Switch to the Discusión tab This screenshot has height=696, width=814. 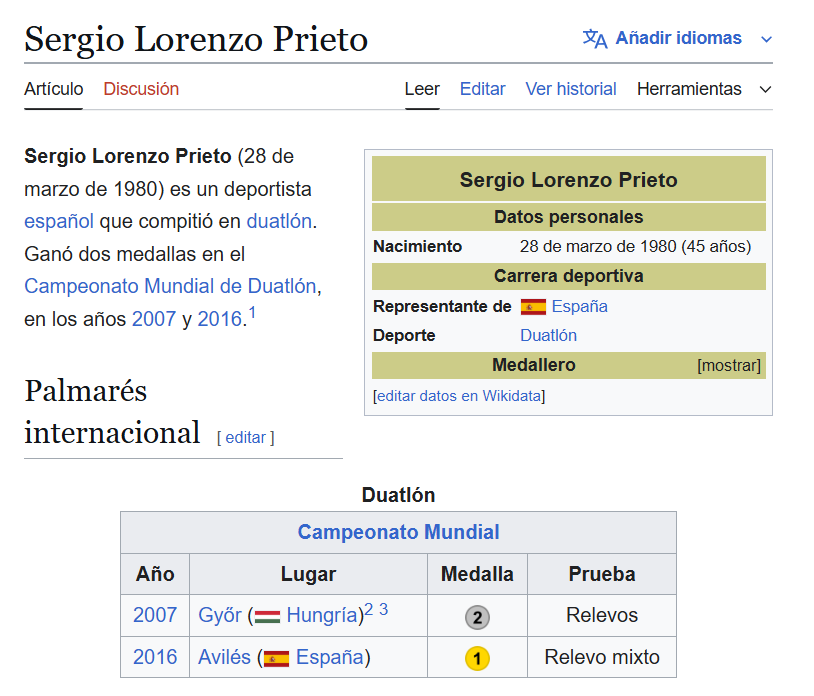tap(141, 89)
